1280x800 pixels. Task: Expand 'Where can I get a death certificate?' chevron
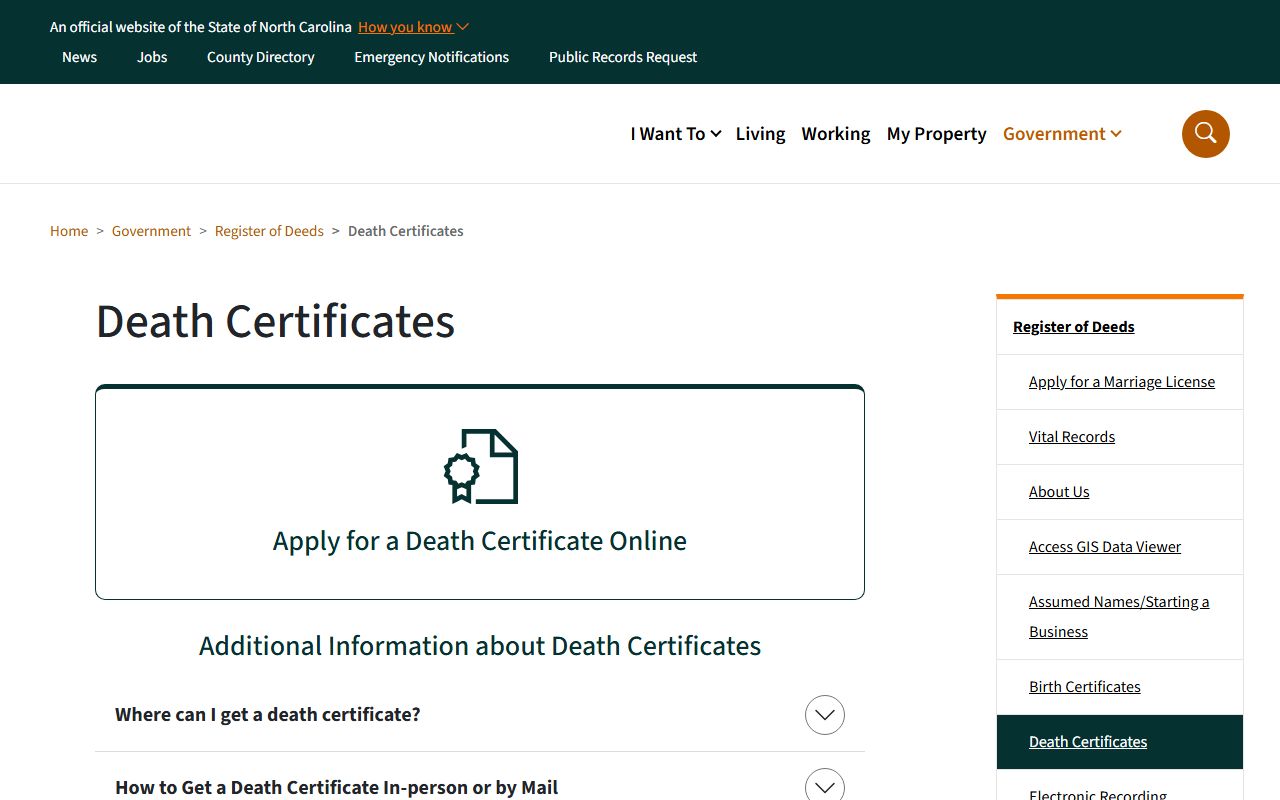coord(825,715)
